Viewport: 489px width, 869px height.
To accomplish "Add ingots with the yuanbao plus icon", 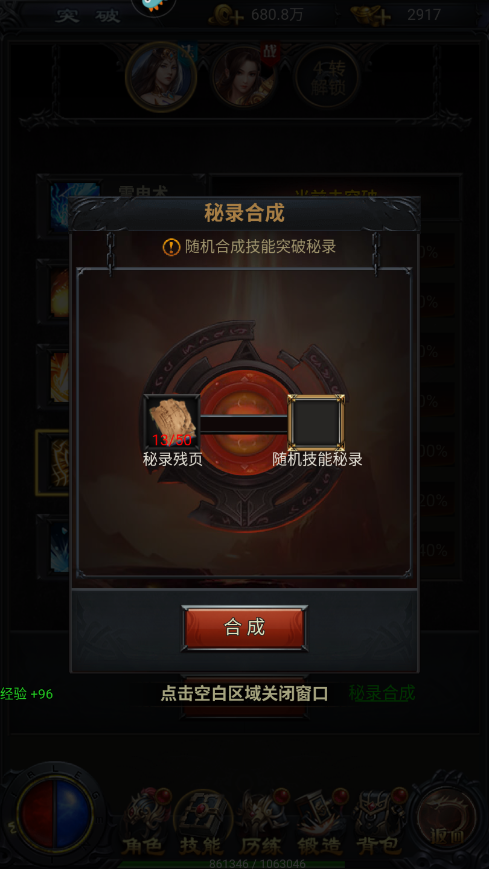I will tap(371, 15).
